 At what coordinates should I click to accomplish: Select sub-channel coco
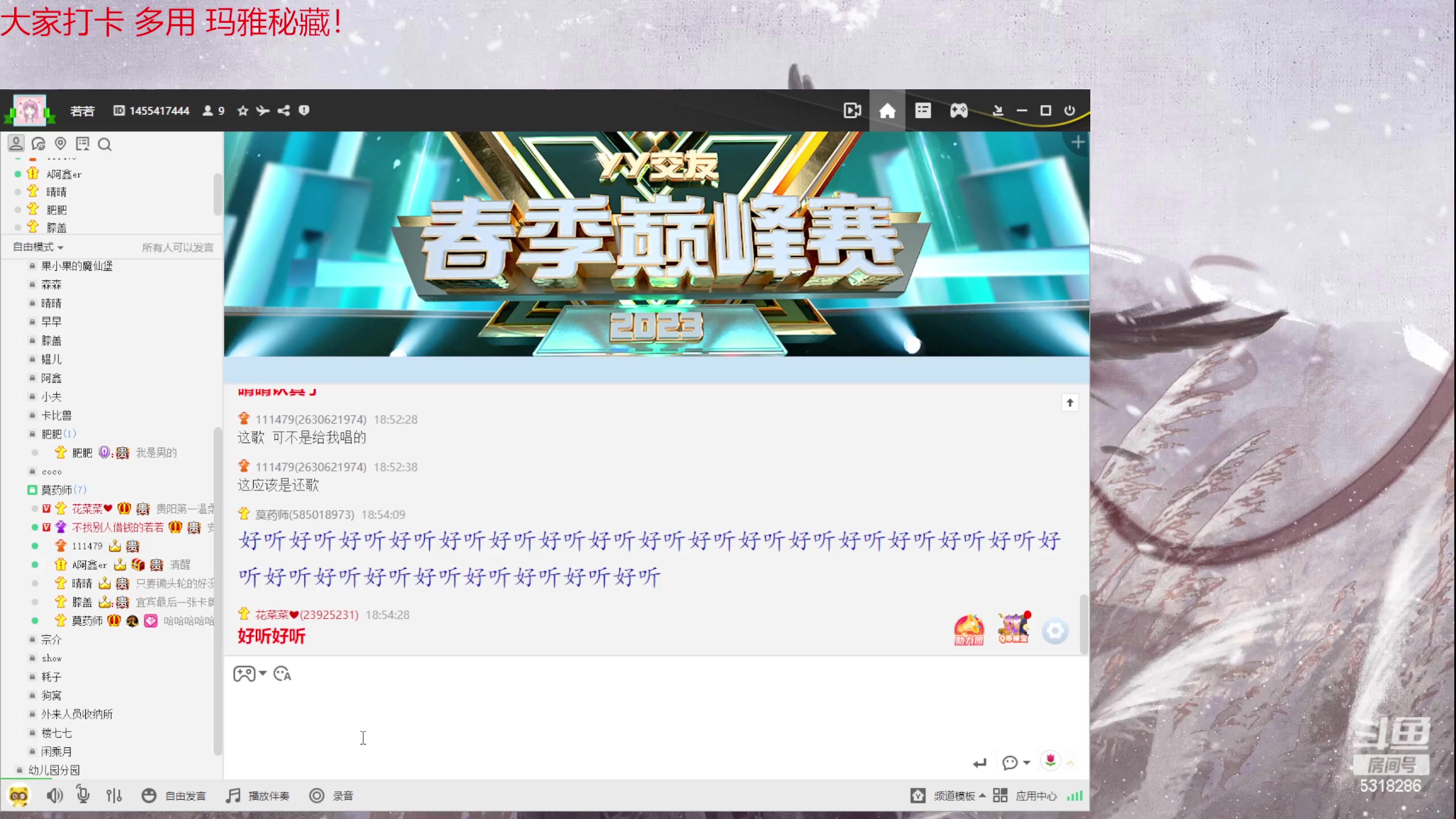click(52, 471)
